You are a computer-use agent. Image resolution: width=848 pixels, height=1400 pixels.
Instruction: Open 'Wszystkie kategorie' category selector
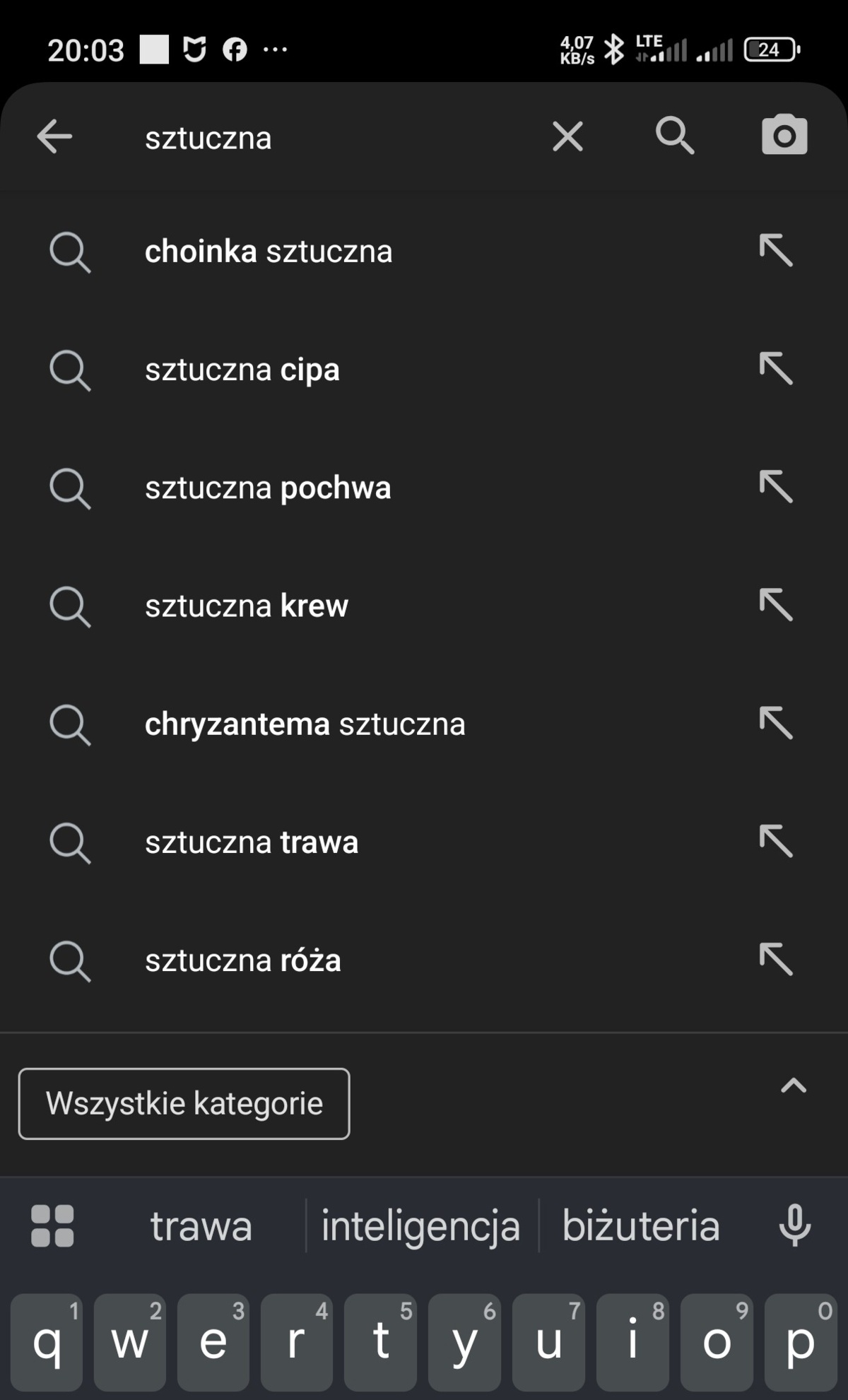pyautogui.click(x=184, y=1103)
